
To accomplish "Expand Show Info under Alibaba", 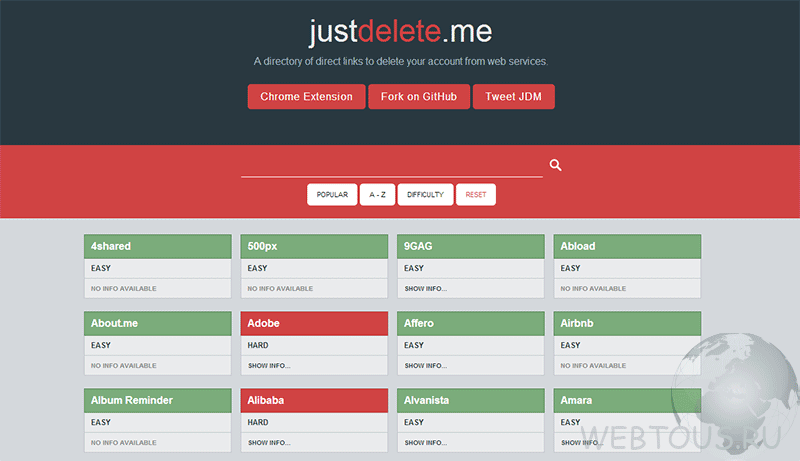I will 269,442.
